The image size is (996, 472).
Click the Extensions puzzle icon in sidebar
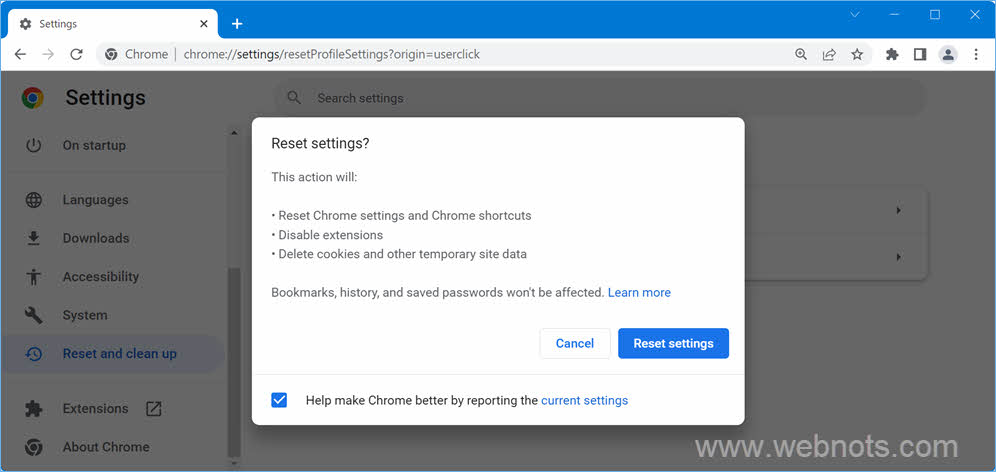pos(34,409)
